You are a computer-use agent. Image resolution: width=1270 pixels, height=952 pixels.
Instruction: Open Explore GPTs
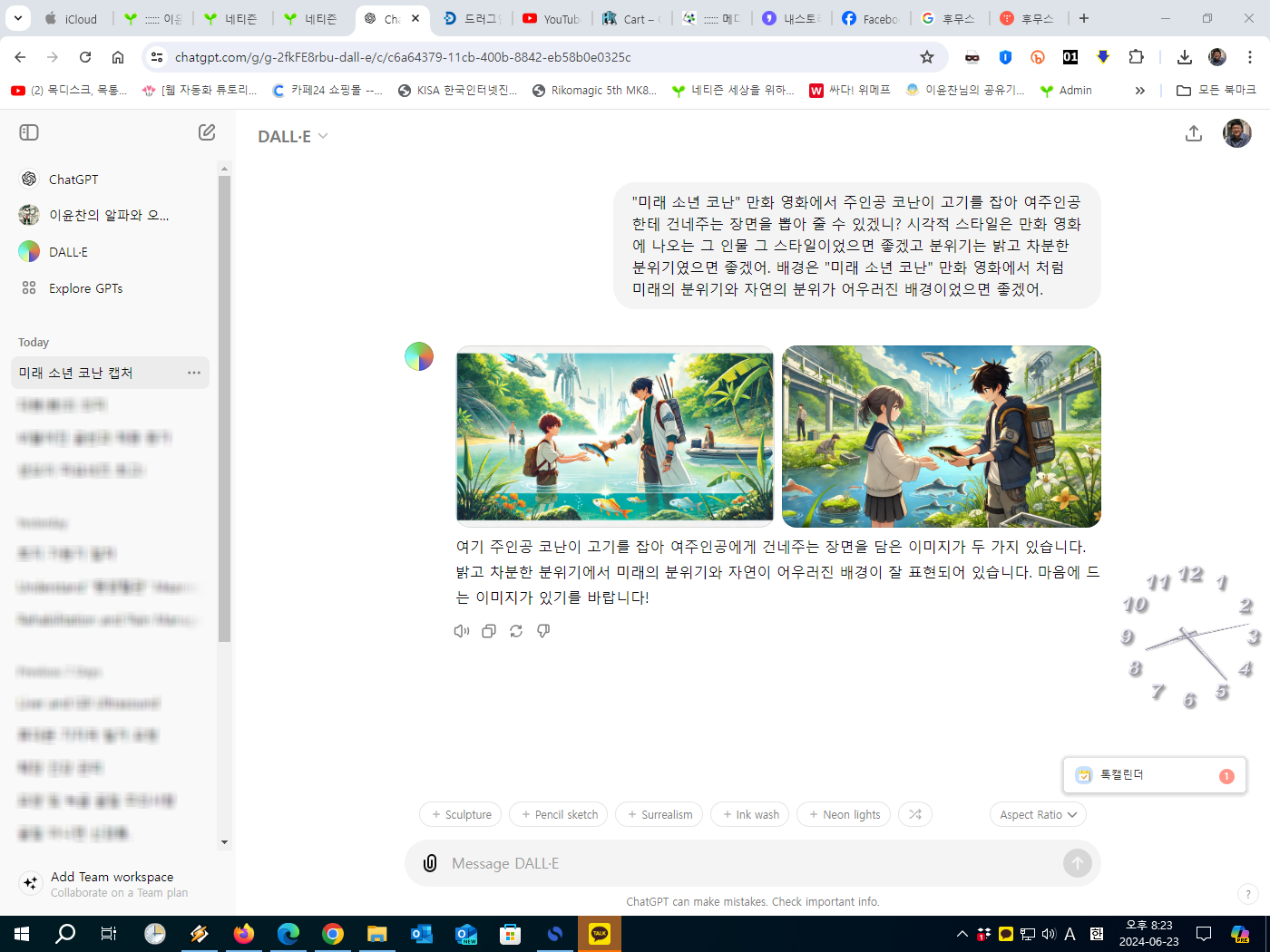[113, 288]
